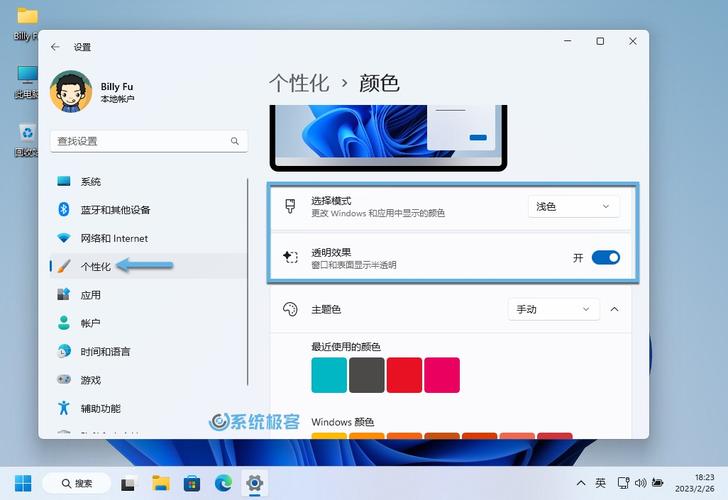Click the 应用 apps icon
728x500 pixels.
click(64, 294)
